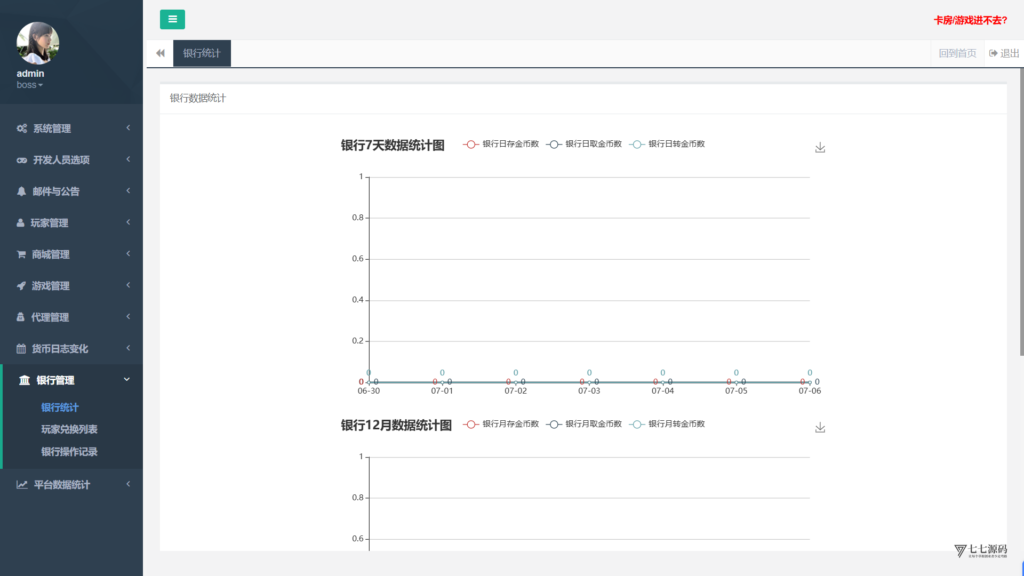This screenshot has height=576, width=1024.
Task: Toggle 银行月取金币数 series in 12-month legend
Action: tap(584, 424)
